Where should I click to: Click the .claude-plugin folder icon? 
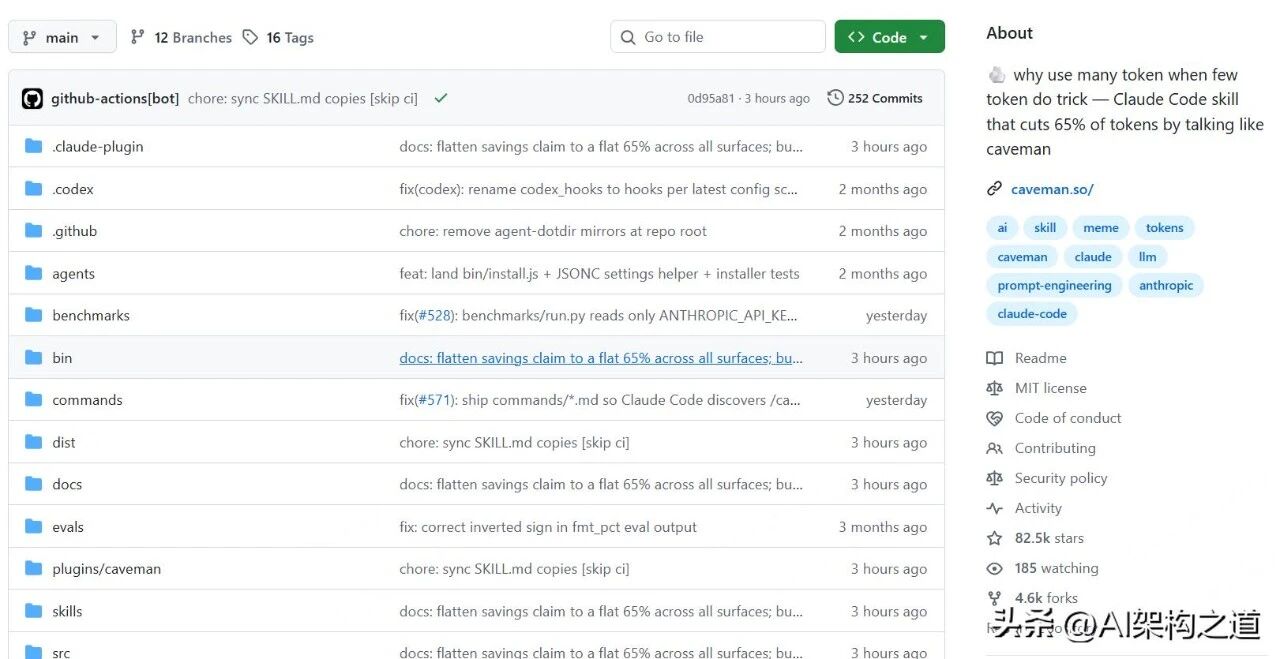click(34, 146)
